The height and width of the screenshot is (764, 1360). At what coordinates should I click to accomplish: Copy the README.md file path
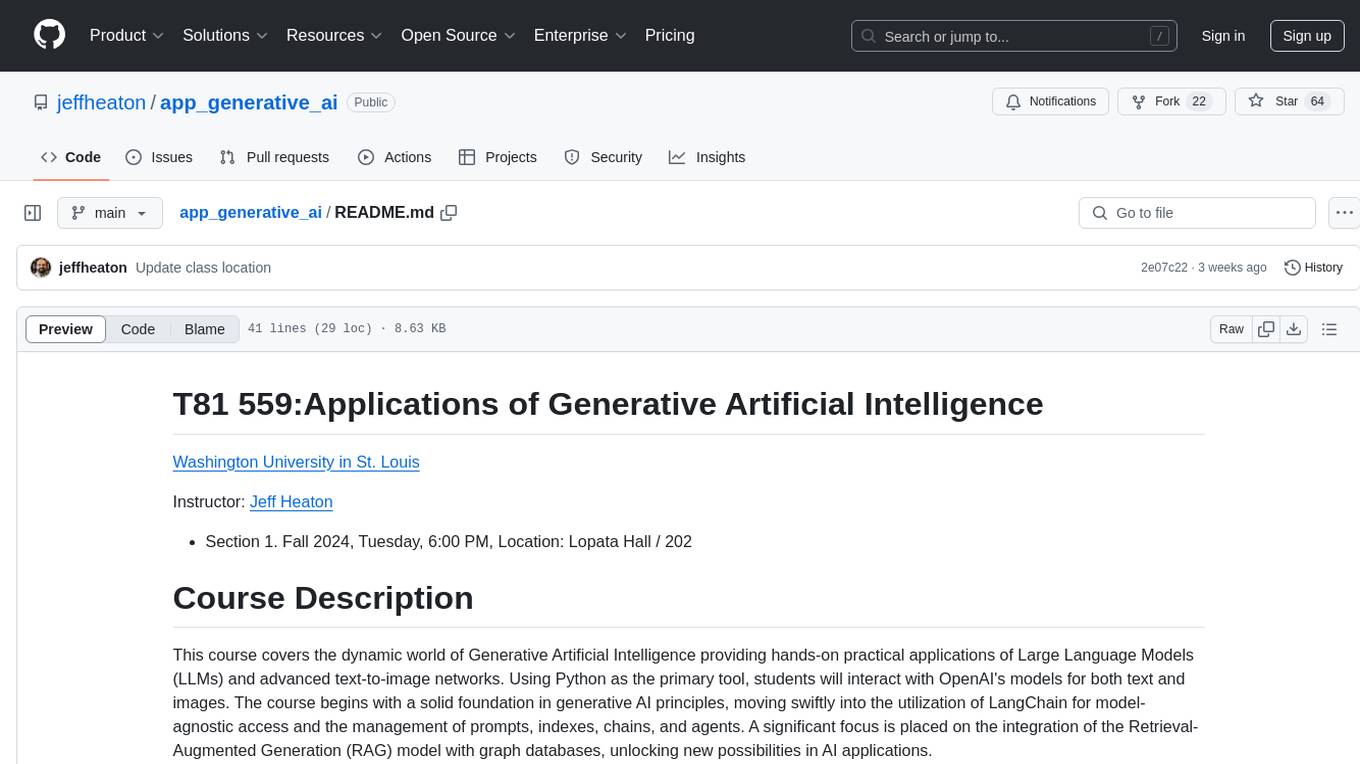point(449,213)
